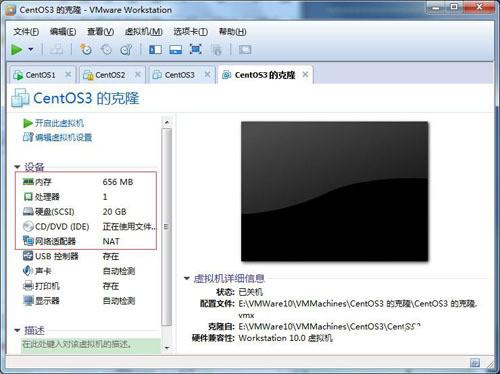Click the green power-on play icon in toolbar
This screenshot has width=500, height=374.
[17, 50]
